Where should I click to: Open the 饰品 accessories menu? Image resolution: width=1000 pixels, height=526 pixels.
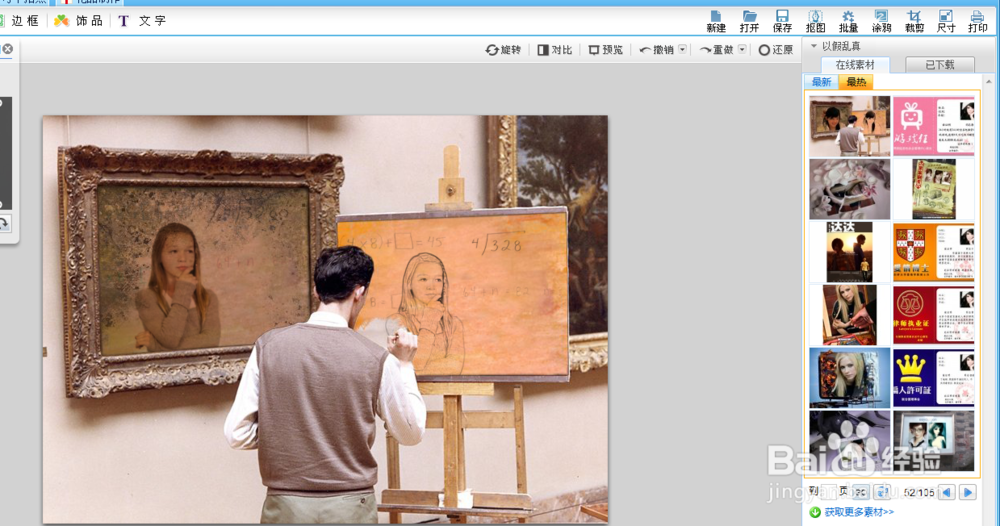point(78,21)
